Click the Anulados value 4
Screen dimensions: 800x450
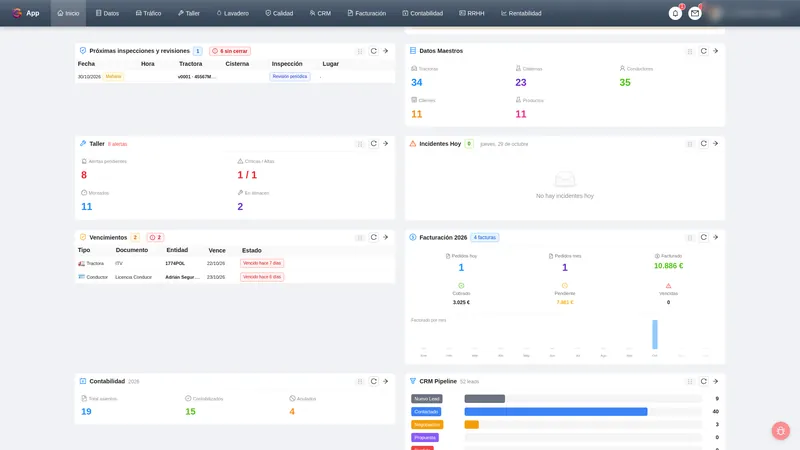coord(292,412)
